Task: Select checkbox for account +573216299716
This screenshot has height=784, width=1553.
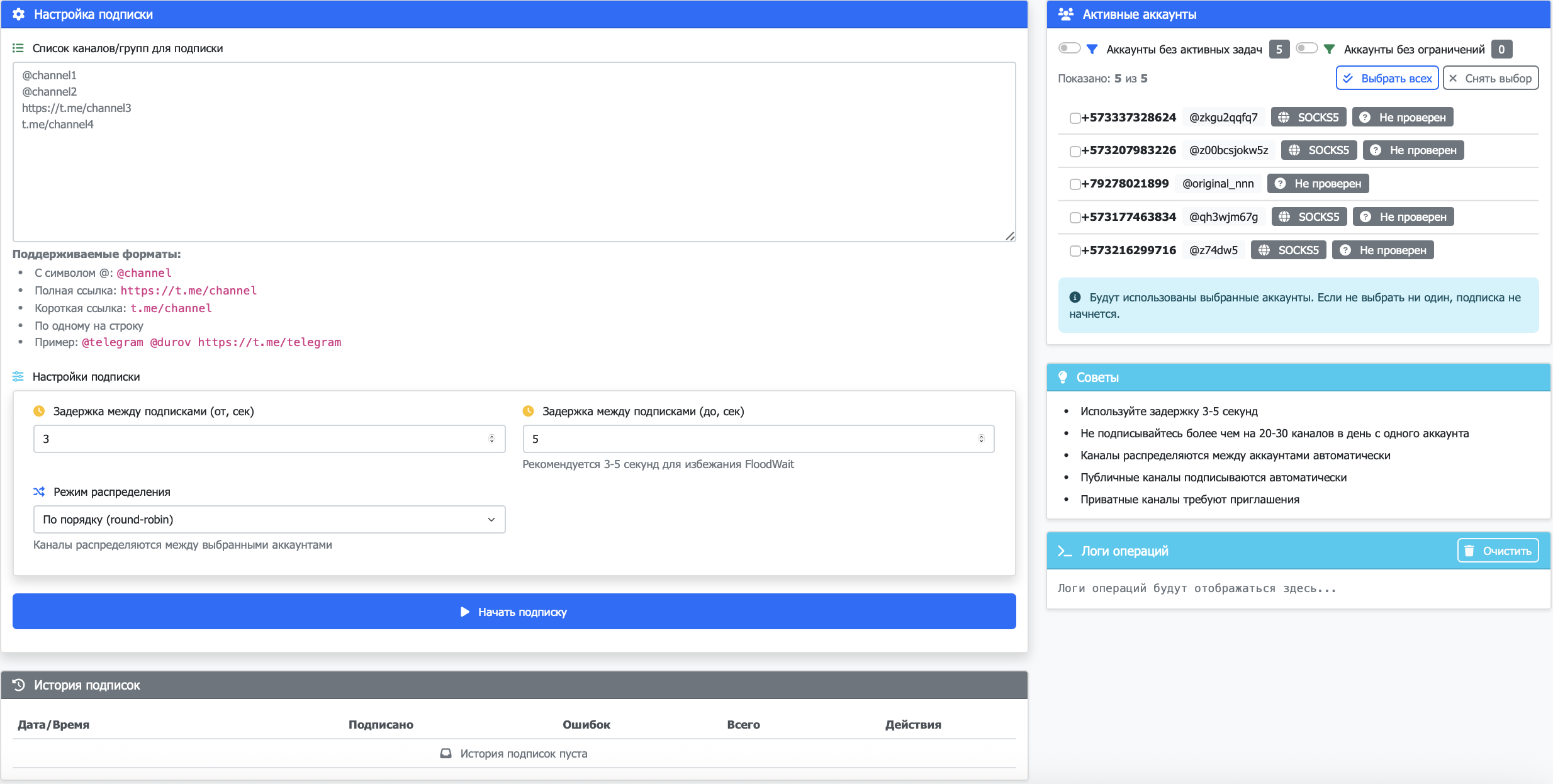Action: tap(1075, 250)
